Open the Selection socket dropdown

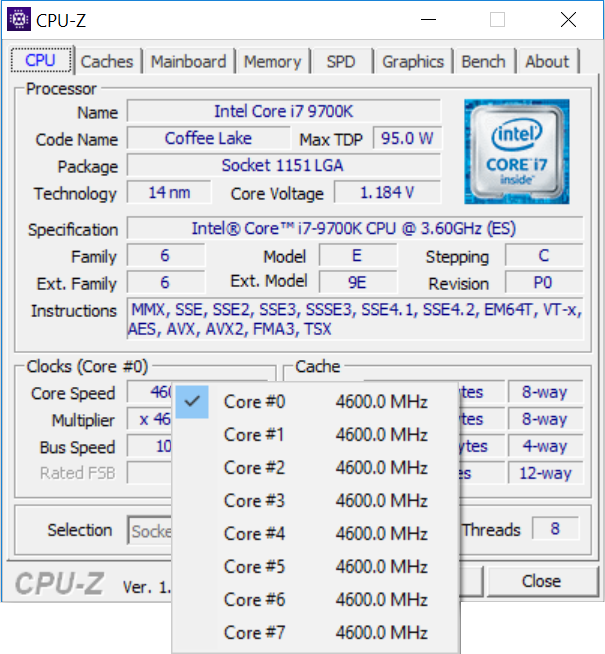click(150, 531)
